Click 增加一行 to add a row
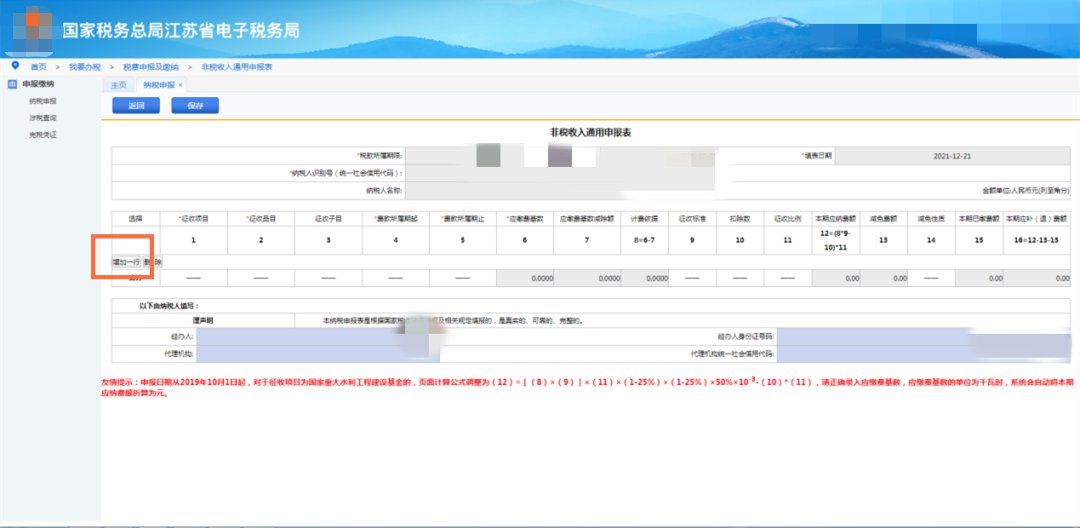Screen dimensions: 1080x528 pos(126,262)
